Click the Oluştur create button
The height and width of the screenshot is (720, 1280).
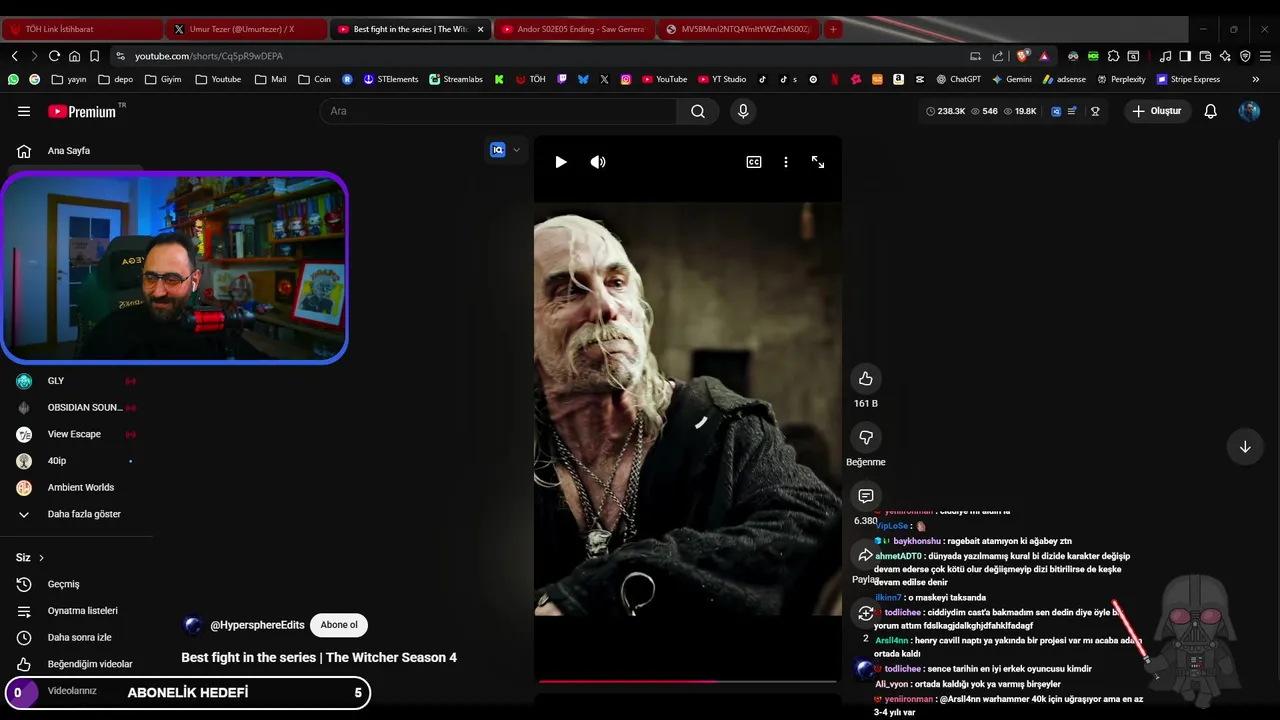(1156, 111)
